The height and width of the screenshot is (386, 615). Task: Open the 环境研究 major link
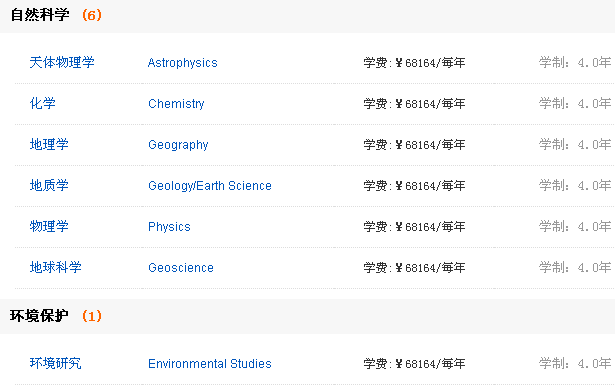click(55, 363)
